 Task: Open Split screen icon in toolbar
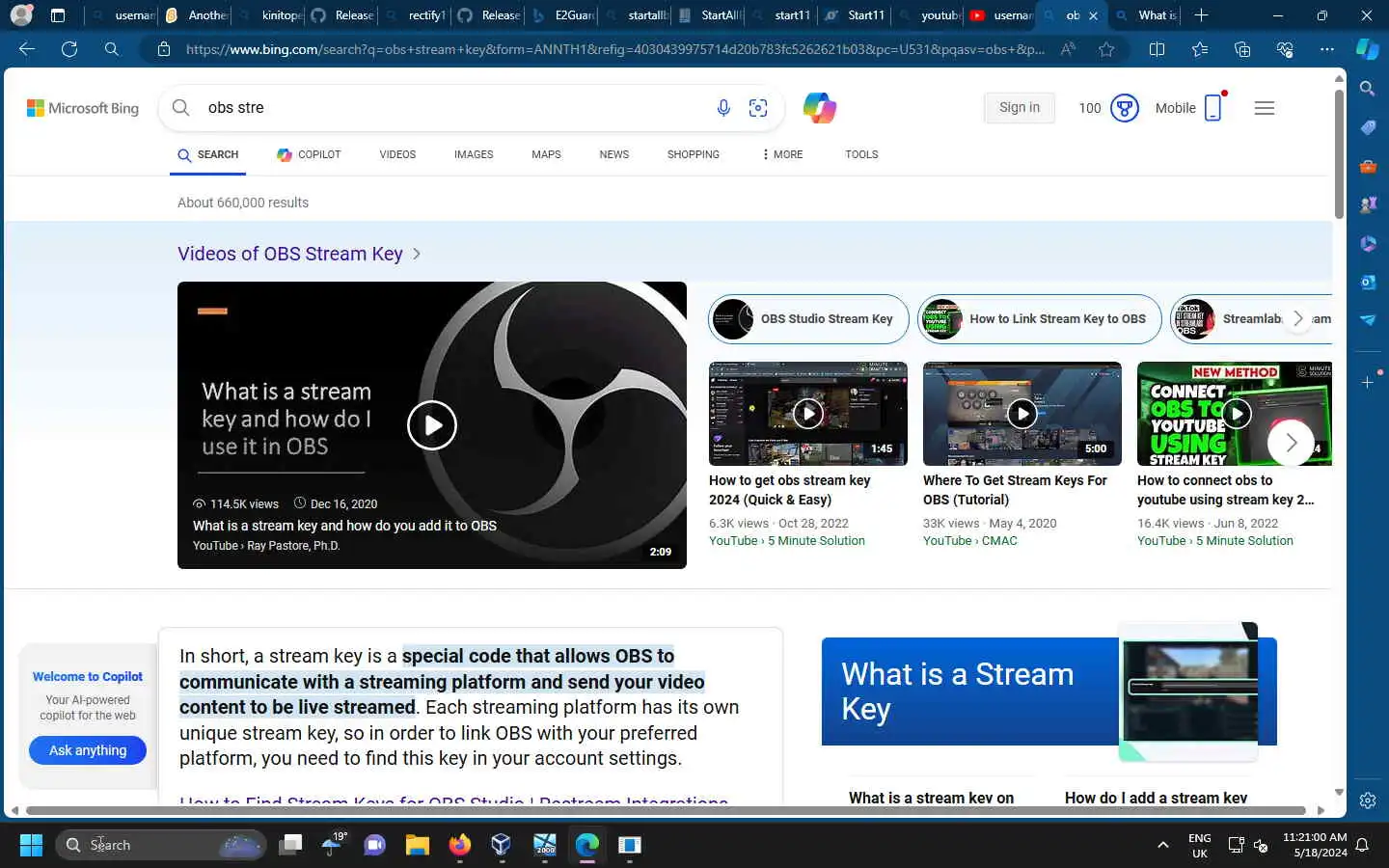tap(1157, 49)
